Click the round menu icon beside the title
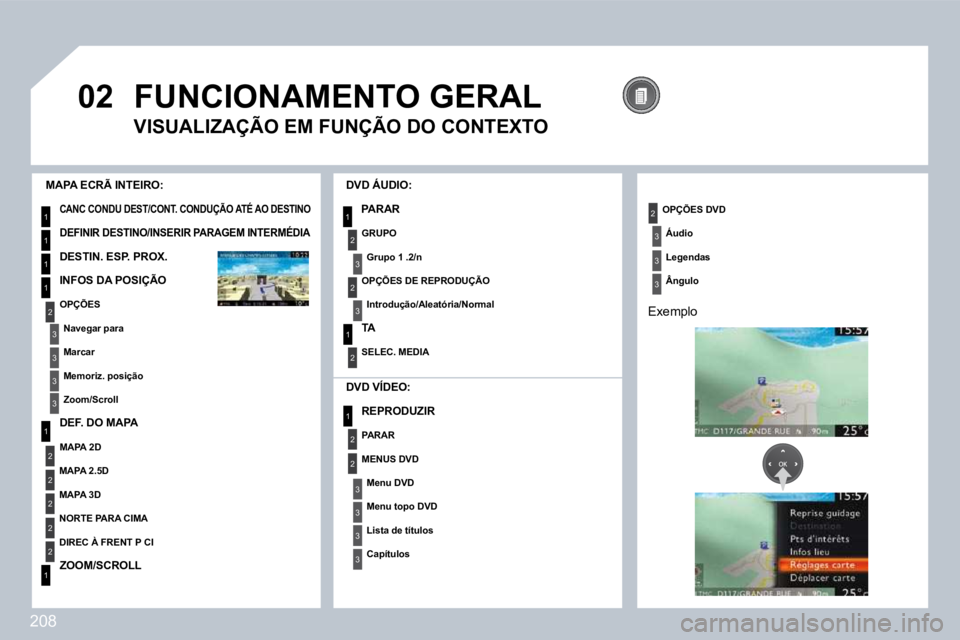This screenshot has width=960, height=640. tap(641, 96)
